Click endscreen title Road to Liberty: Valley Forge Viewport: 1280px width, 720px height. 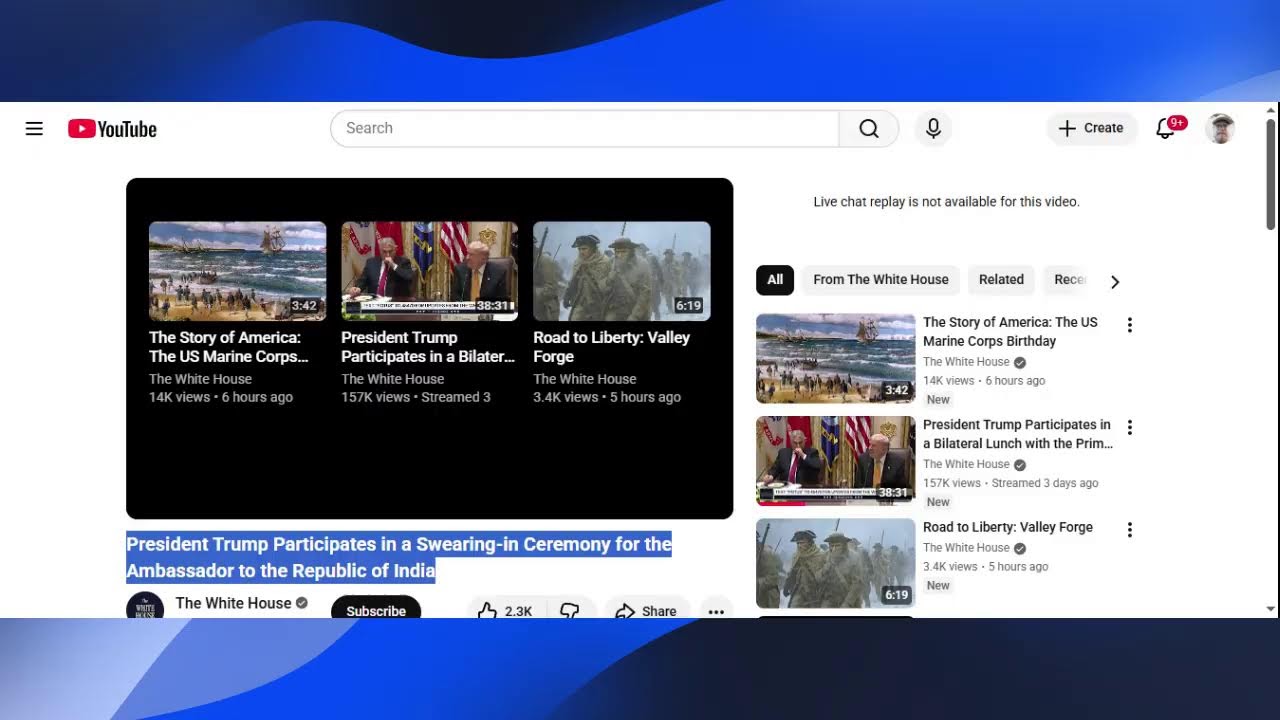611,347
